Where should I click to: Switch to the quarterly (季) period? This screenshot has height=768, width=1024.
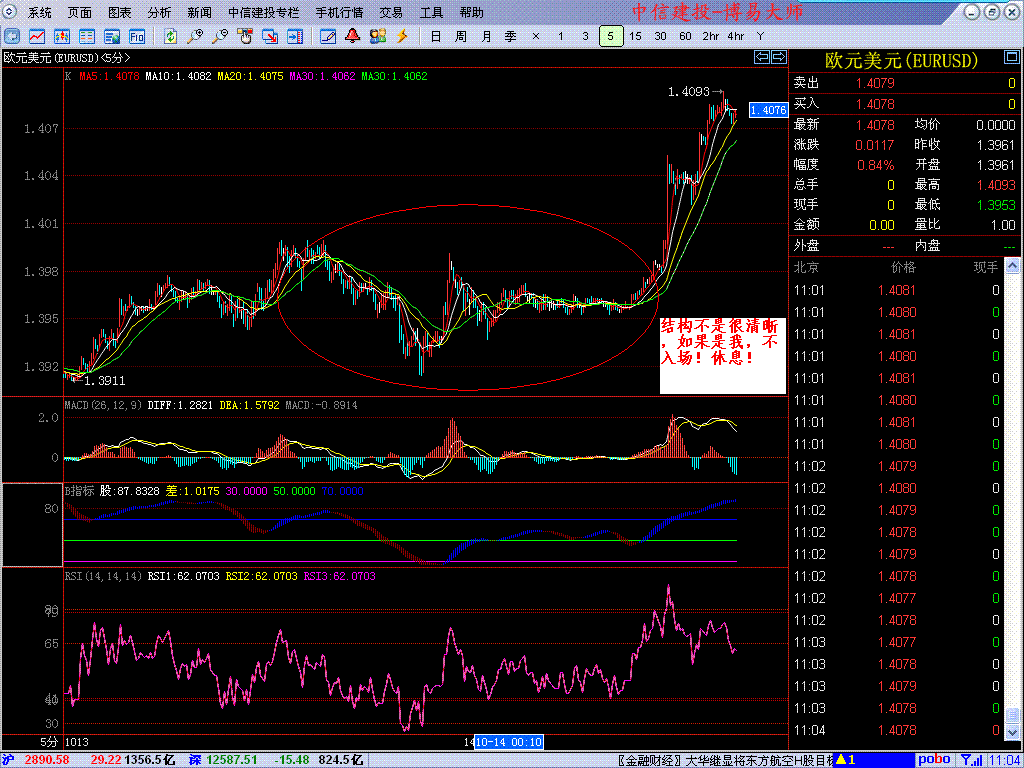[x=511, y=36]
